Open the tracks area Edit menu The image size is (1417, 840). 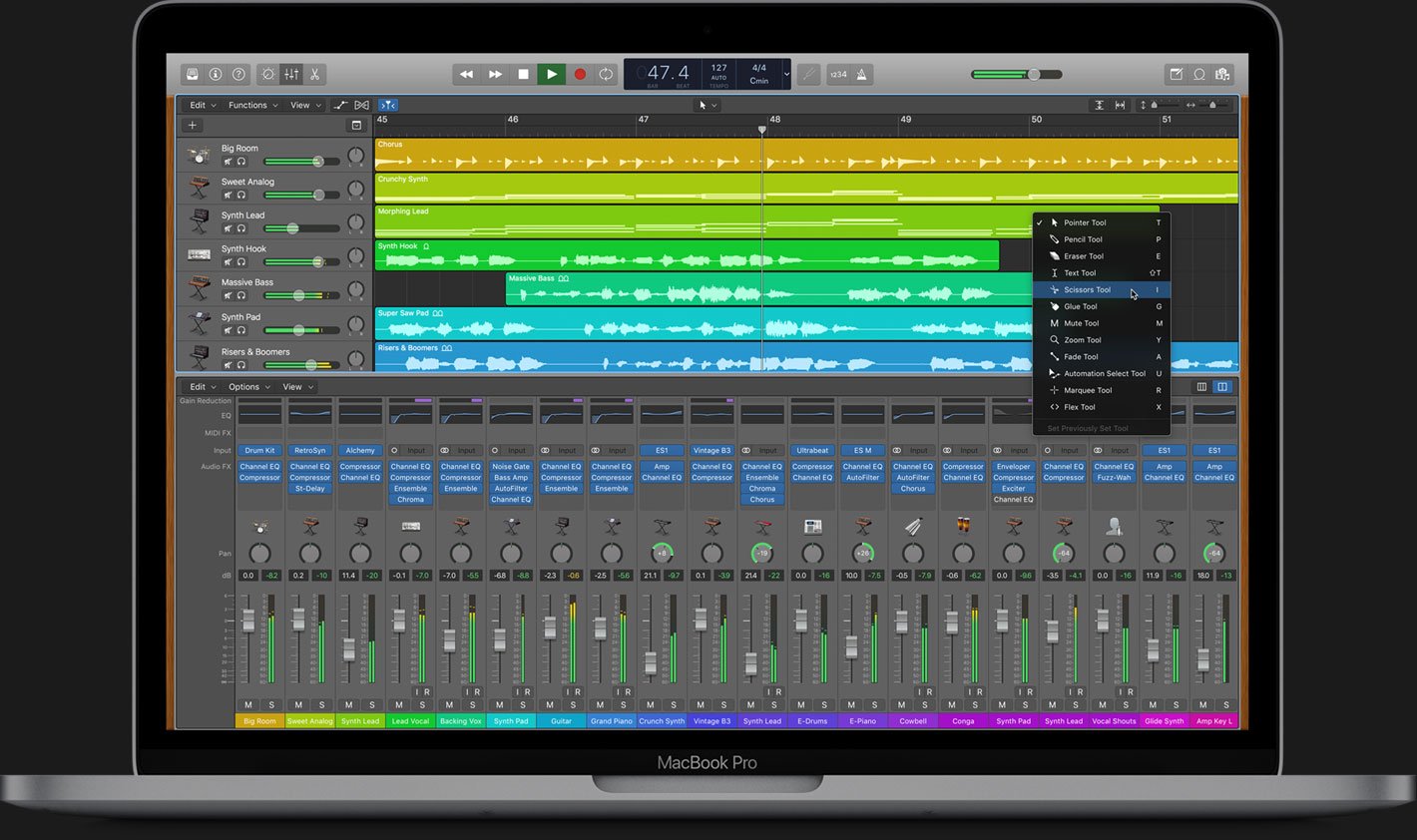click(x=203, y=105)
